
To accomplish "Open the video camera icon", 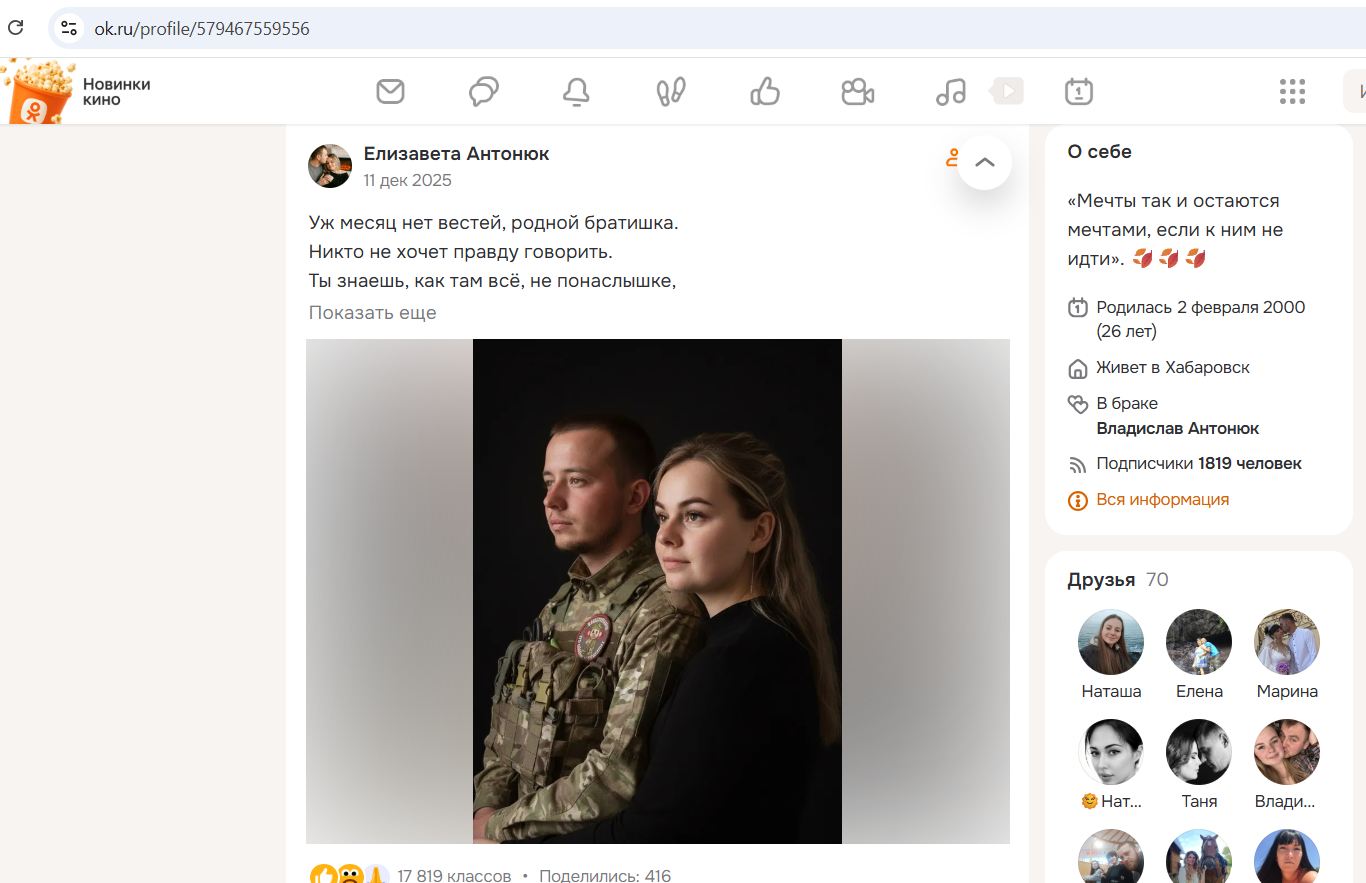I will click(857, 92).
